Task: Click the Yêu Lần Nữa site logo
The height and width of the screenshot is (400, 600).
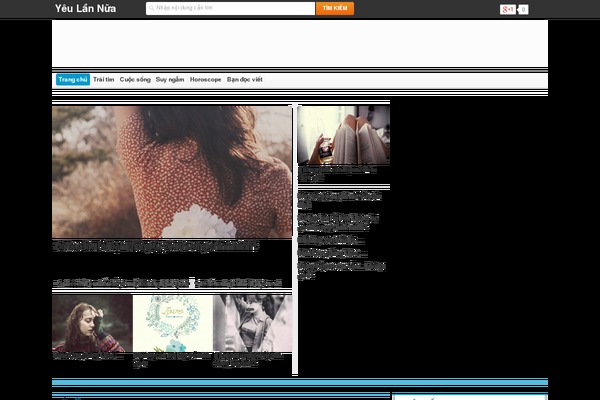Action: [x=85, y=8]
